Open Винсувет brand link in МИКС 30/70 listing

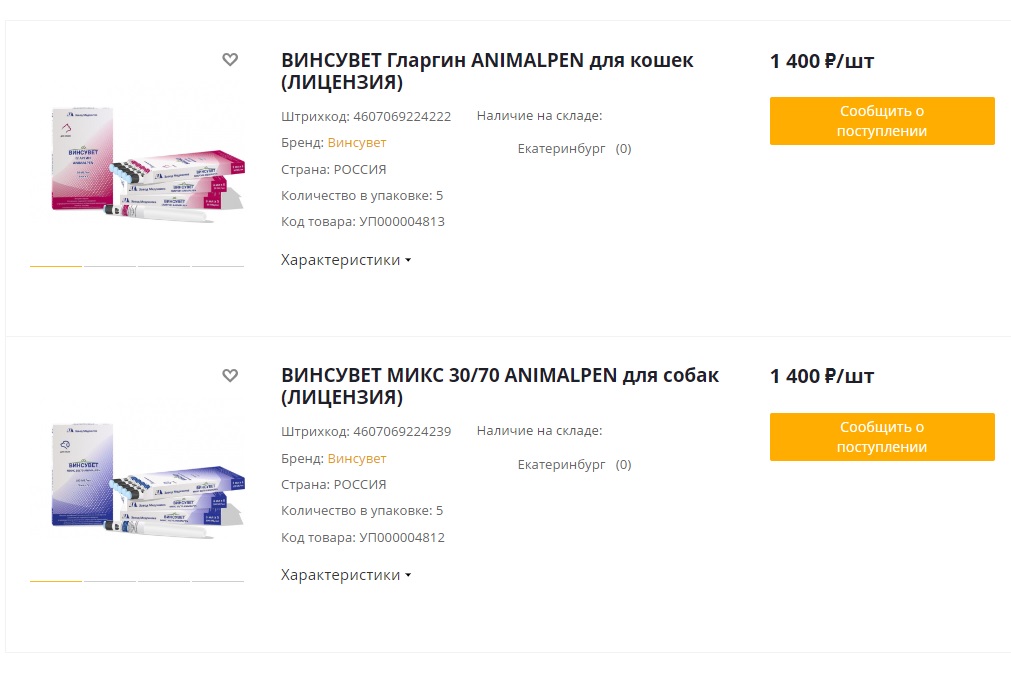[357, 459]
